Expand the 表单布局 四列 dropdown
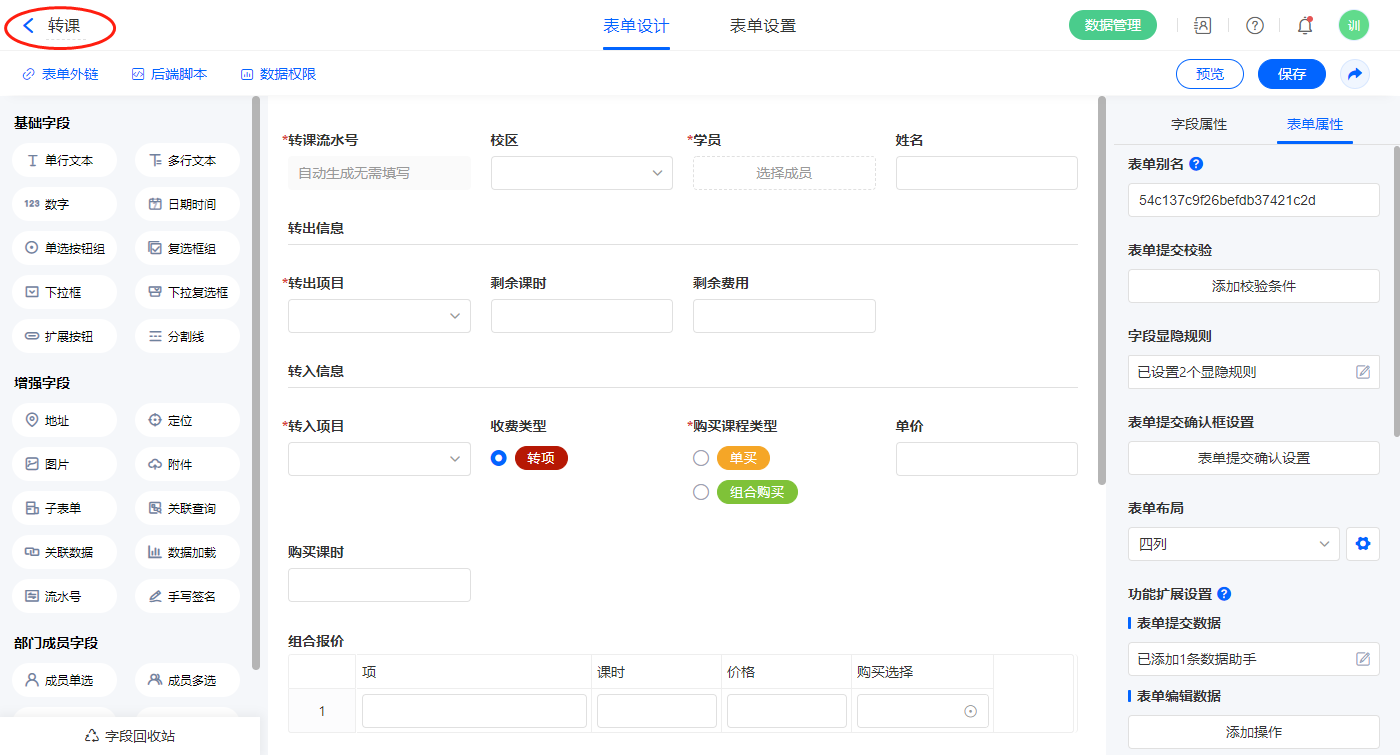This screenshot has height=755, width=1400. [1233, 544]
